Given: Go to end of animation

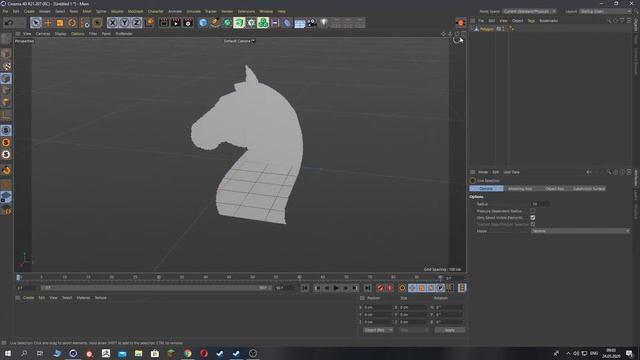Looking at the screenshot, I should [x=367, y=288].
